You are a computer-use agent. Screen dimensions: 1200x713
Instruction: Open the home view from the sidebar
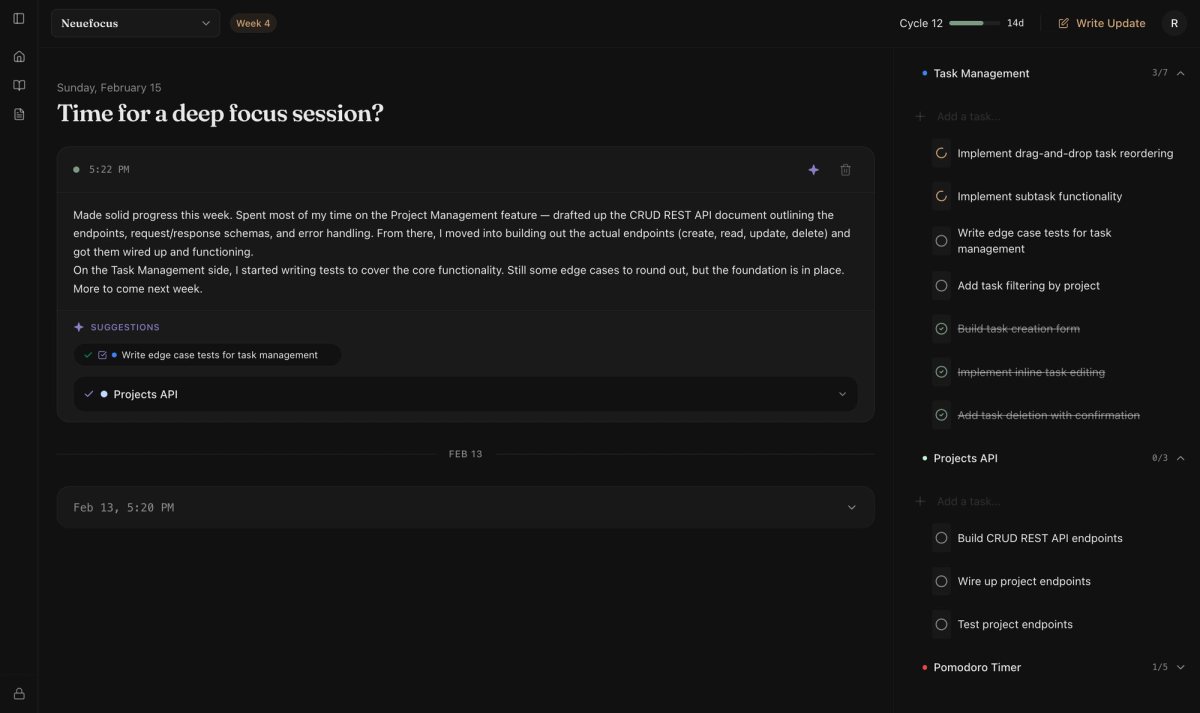point(18,56)
